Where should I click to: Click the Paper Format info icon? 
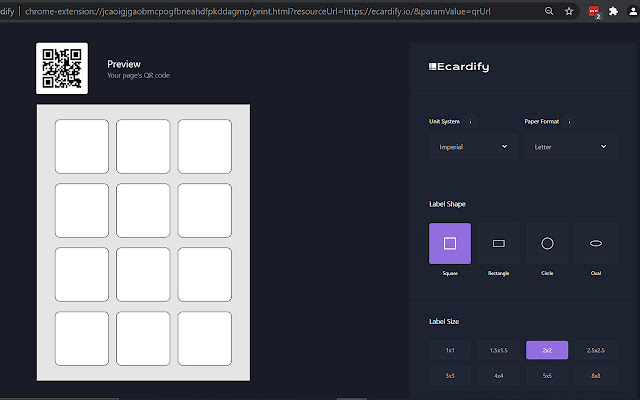point(569,122)
